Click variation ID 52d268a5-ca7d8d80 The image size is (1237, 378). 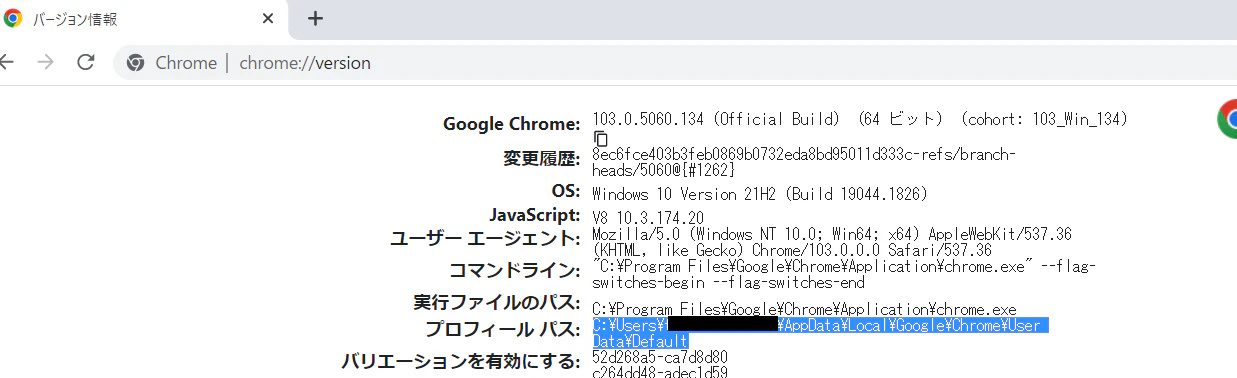(660, 357)
